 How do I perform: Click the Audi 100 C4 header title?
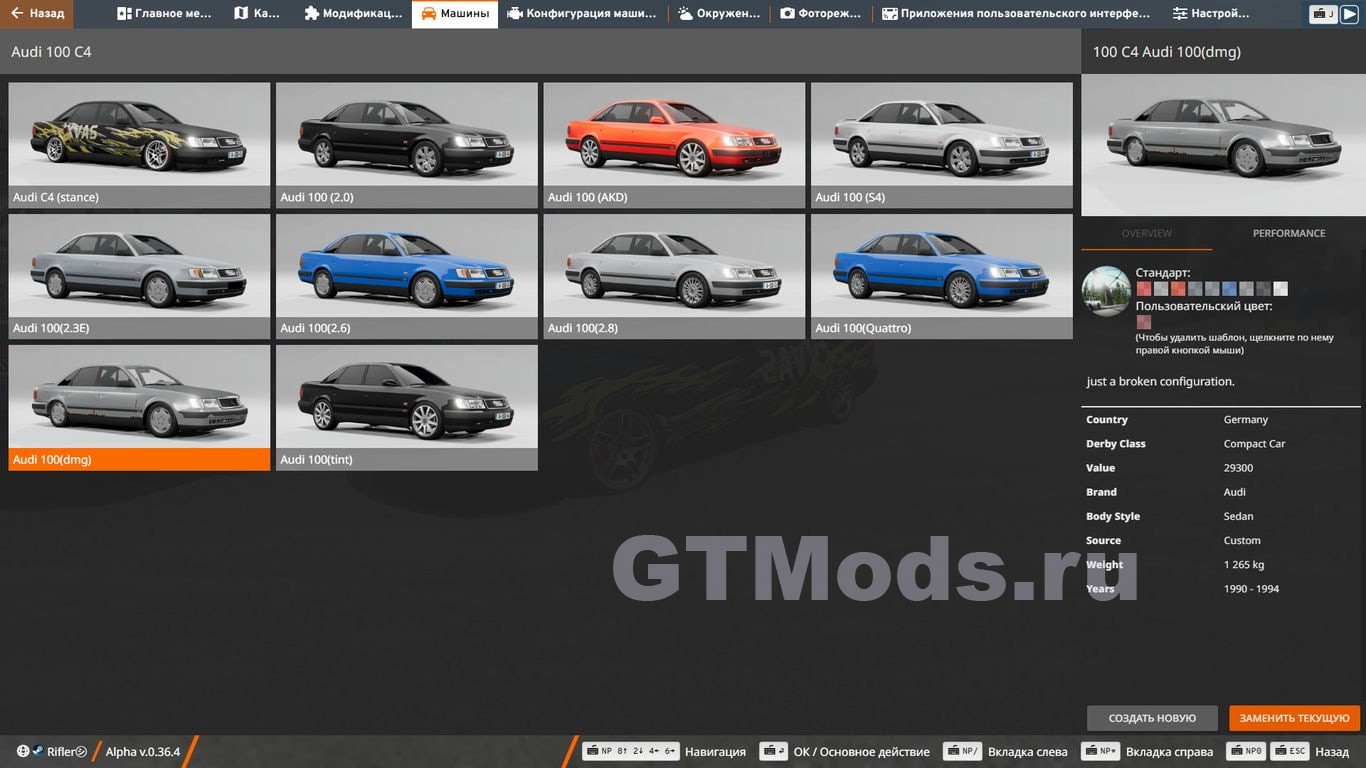[x=51, y=51]
